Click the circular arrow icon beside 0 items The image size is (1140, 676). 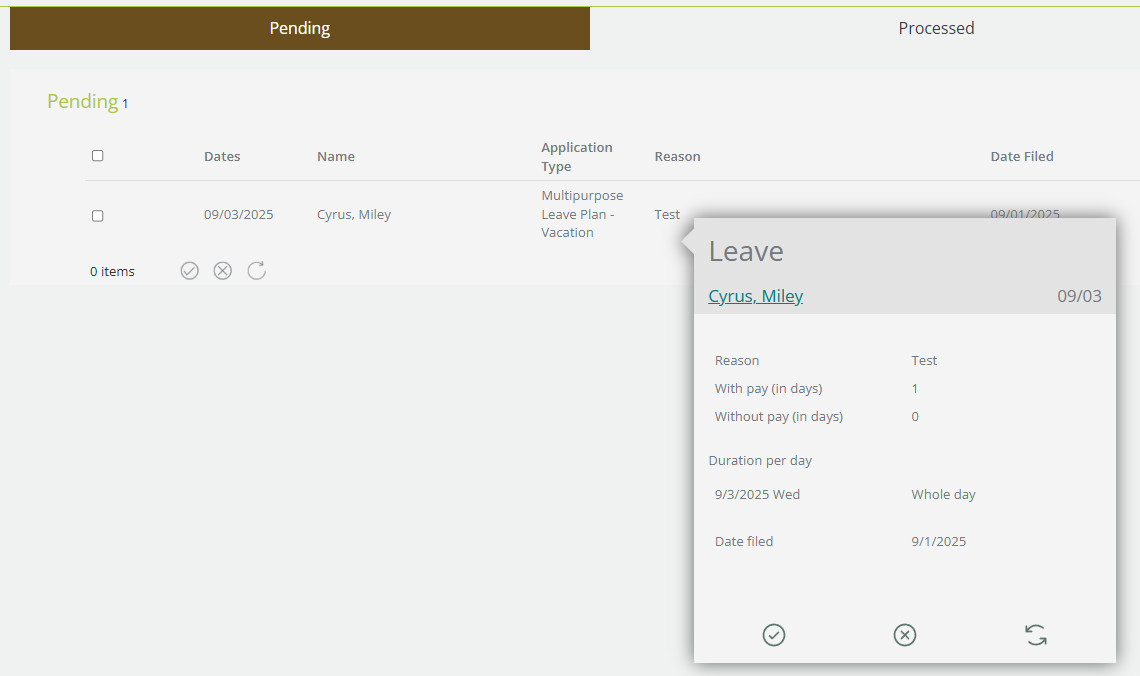[257, 271]
